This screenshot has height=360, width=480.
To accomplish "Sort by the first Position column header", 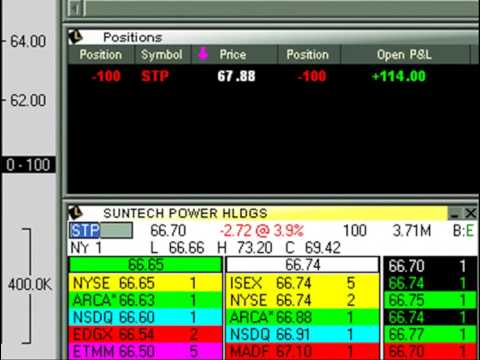I will [101, 55].
